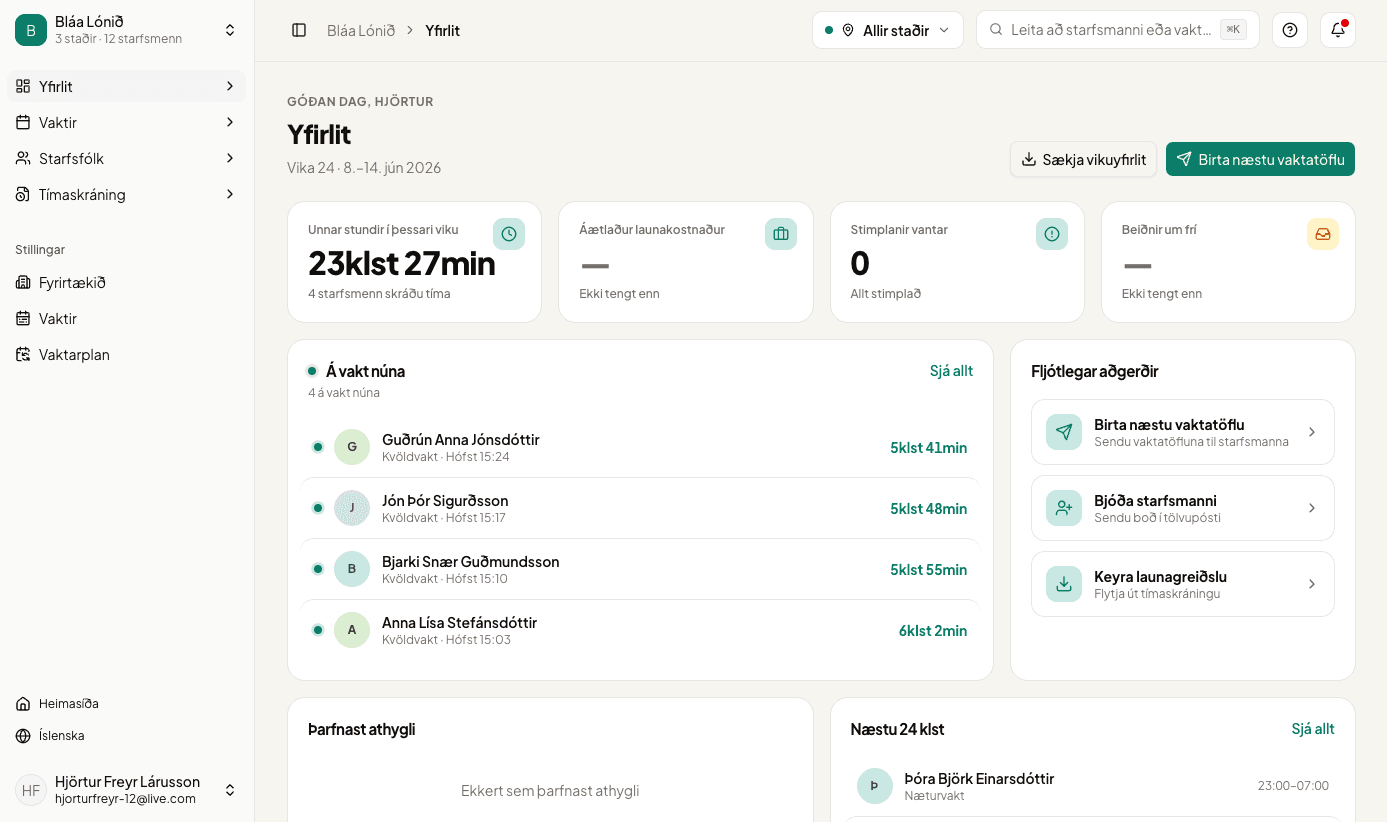
Task: Open the help question-mark icon
Action: (1290, 30)
